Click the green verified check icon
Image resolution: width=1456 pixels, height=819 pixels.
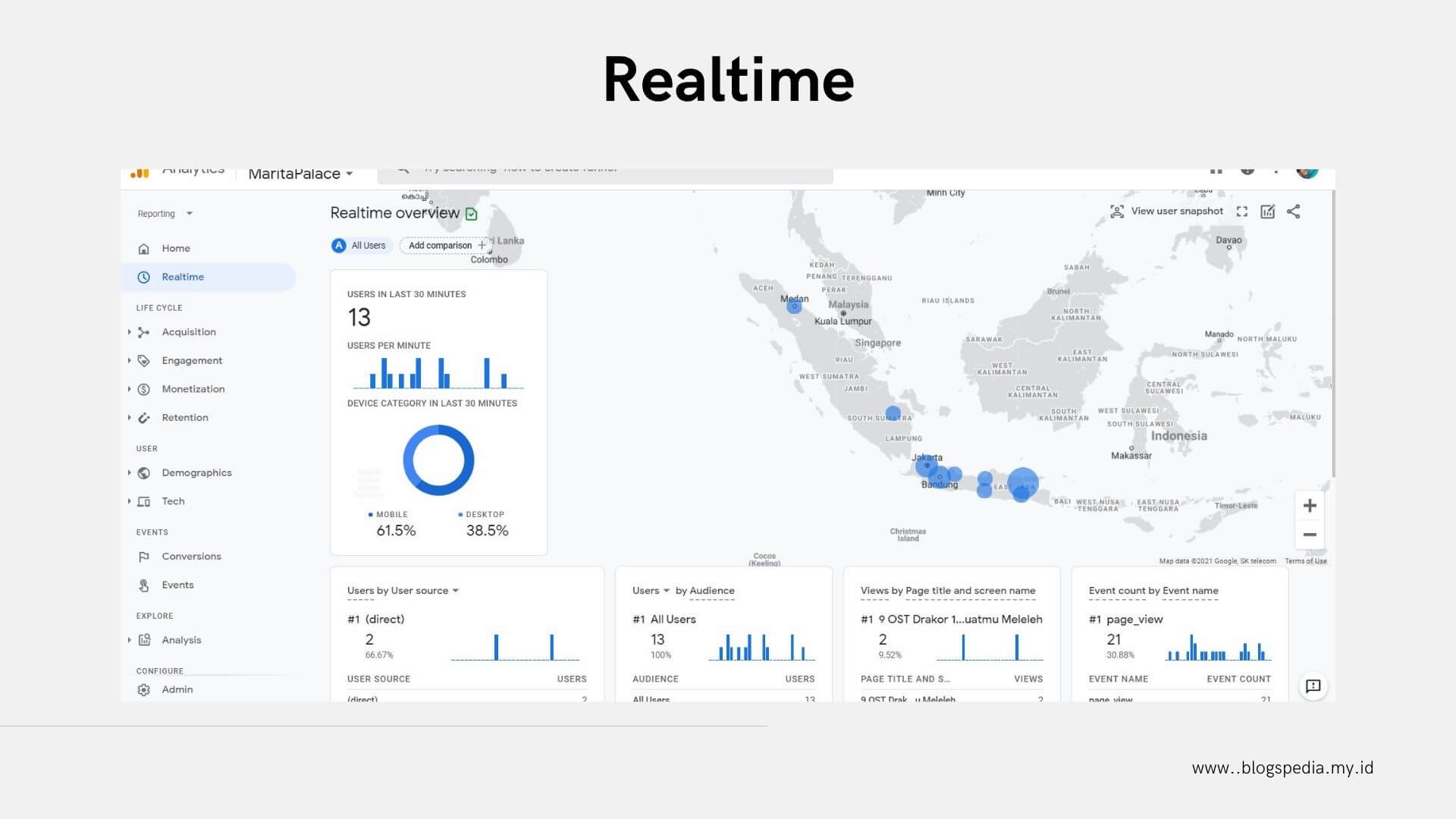pyautogui.click(x=472, y=214)
